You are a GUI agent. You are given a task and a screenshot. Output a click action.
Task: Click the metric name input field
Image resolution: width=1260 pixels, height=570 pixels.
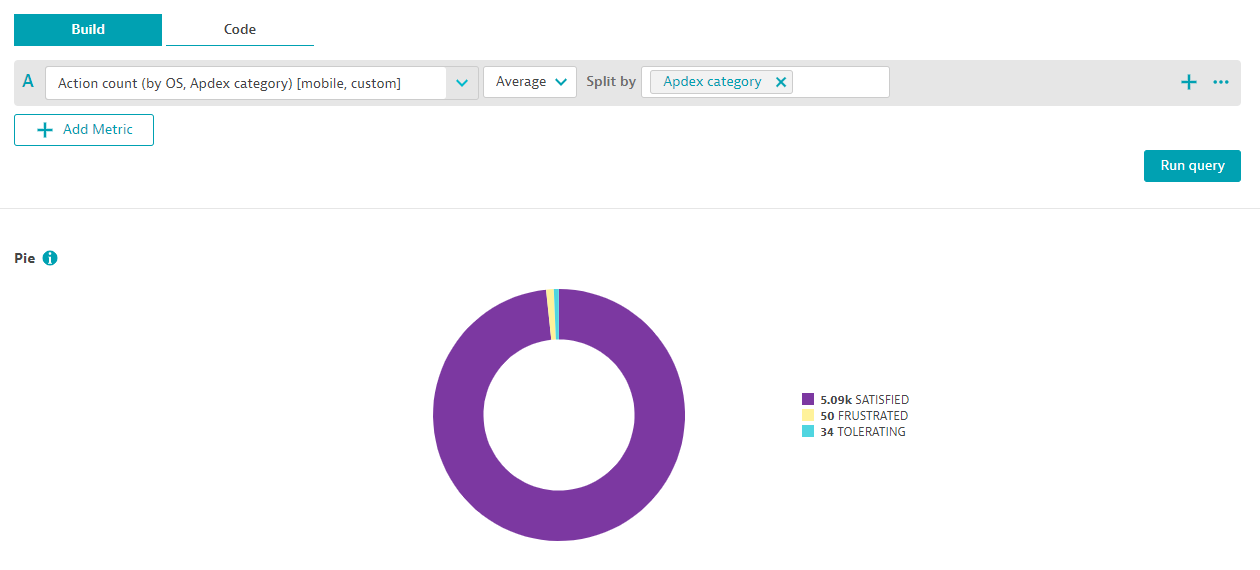(x=246, y=83)
